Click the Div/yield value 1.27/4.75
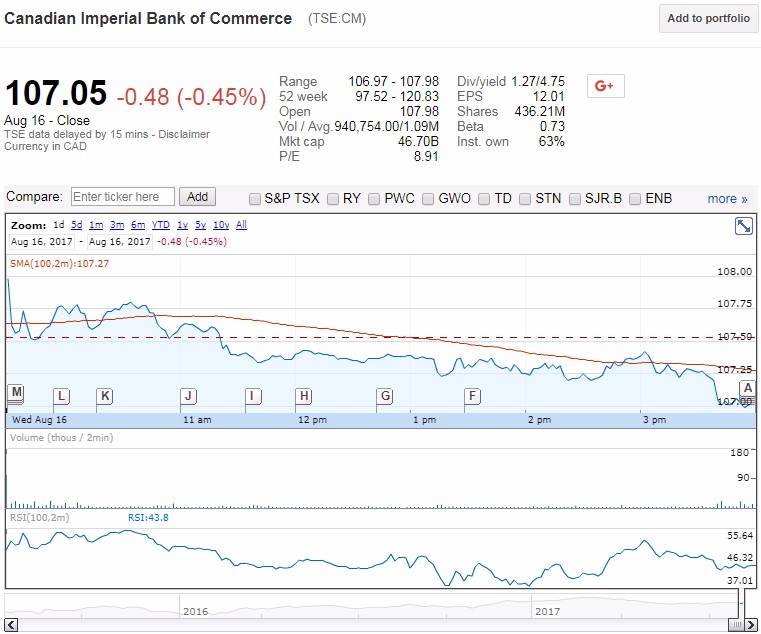 pyautogui.click(x=538, y=81)
